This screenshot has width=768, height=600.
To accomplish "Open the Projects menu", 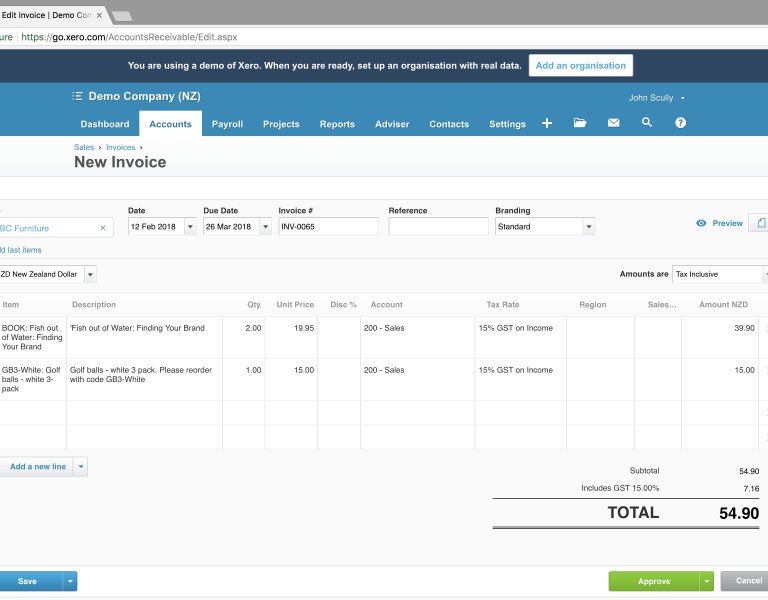I will point(281,124).
